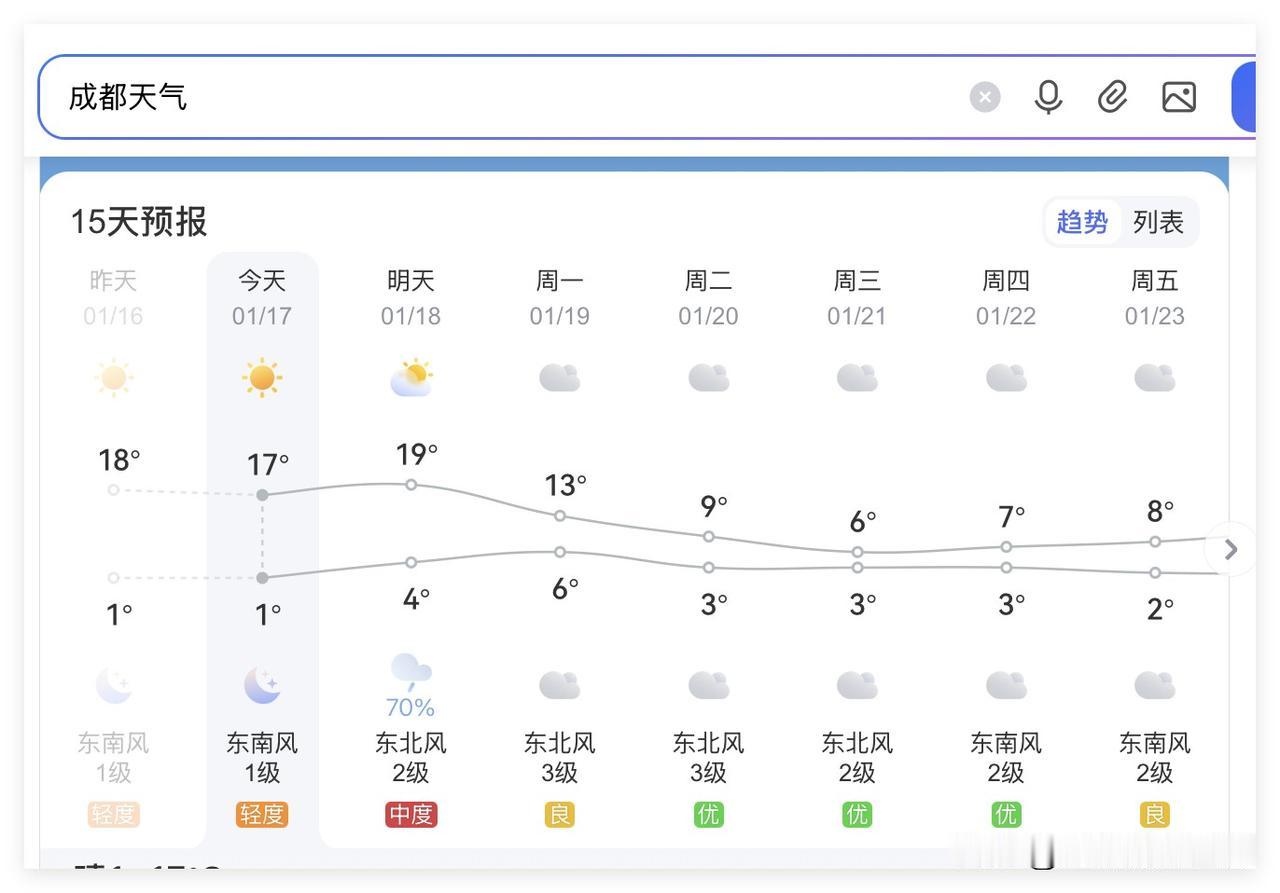The height and width of the screenshot is (893, 1280).
Task: Click the 15天预报 heading link
Action: click(x=138, y=222)
